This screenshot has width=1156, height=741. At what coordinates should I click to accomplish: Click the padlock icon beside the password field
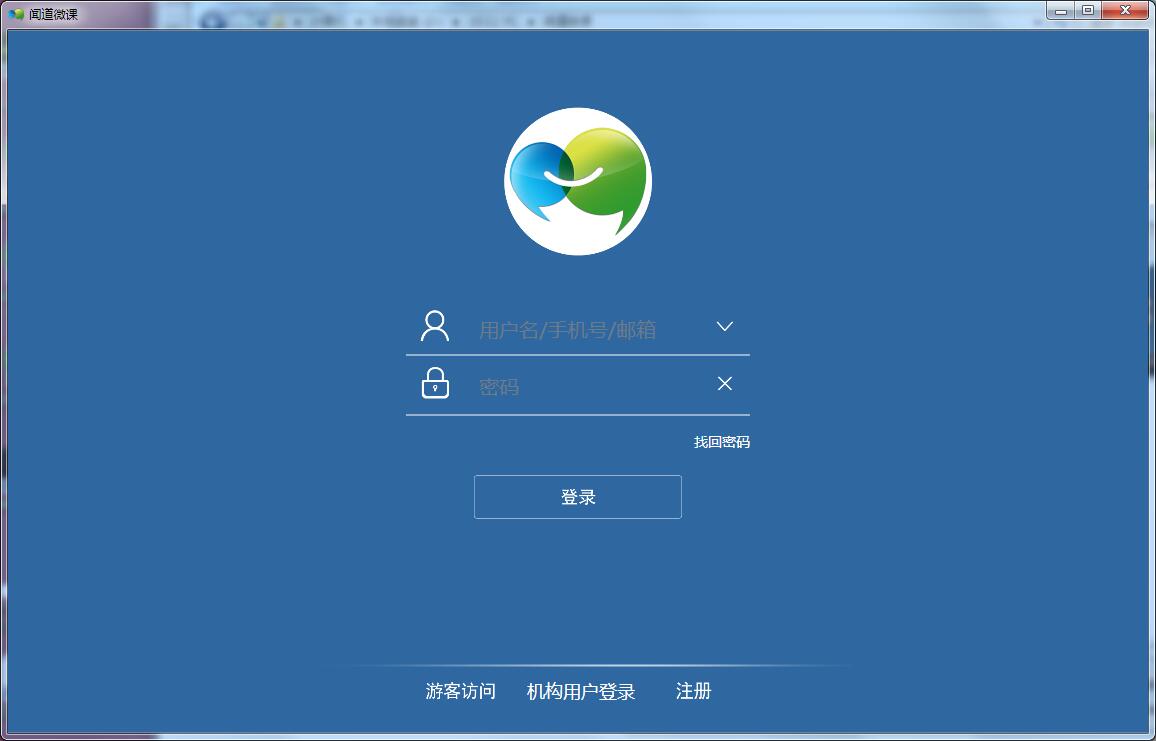(434, 383)
